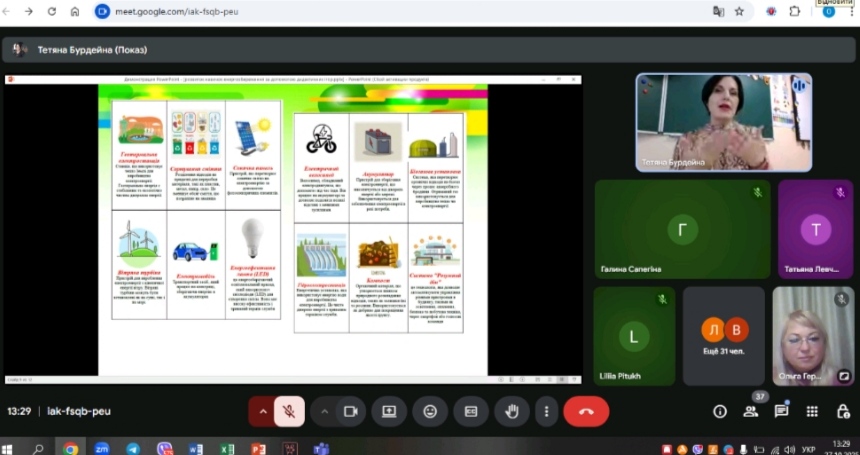The height and width of the screenshot is (455, 860).
Task: Raise your hand in the meeting
Action: pyautogui.click(x=511, y=411)
